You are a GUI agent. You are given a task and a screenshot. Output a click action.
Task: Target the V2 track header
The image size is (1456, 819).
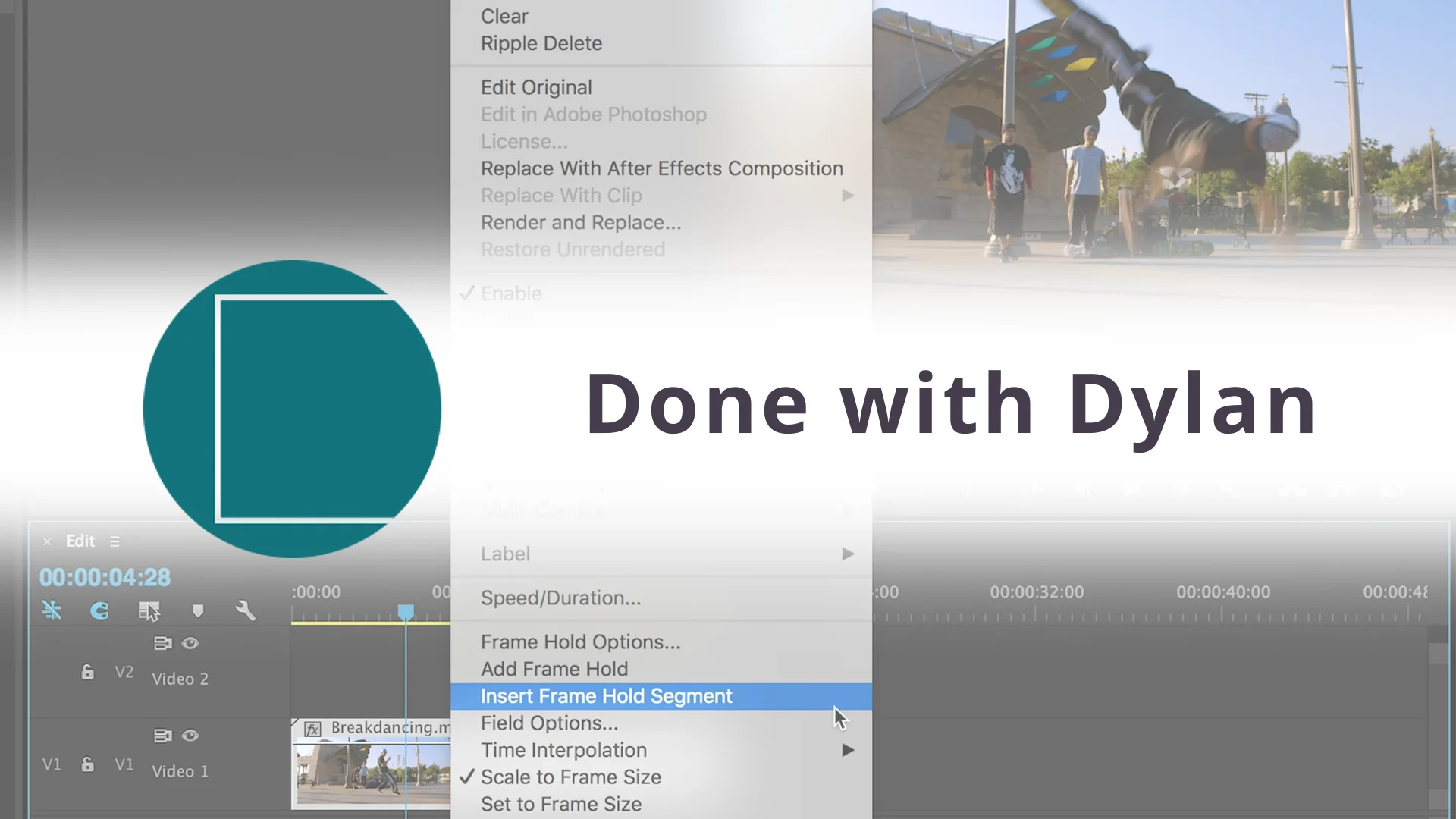(x=124, y=672)
